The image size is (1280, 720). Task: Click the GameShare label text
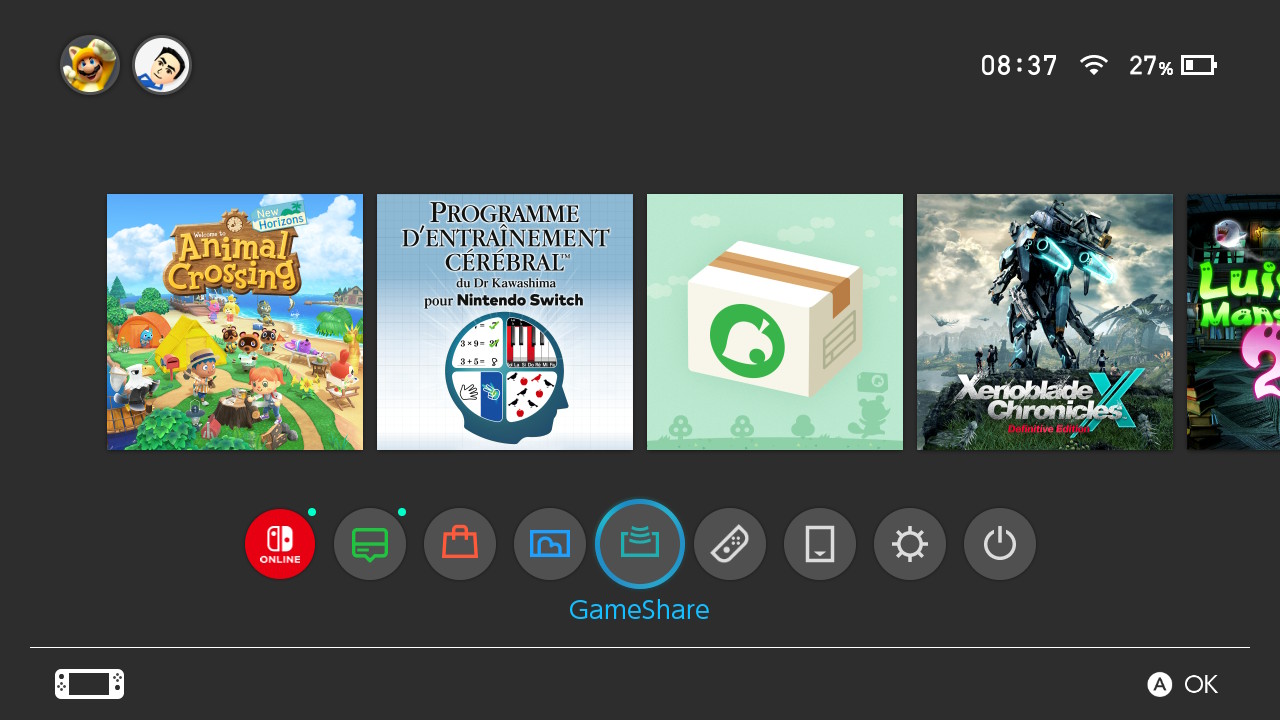pyautogui.click(x=639, y=610)
